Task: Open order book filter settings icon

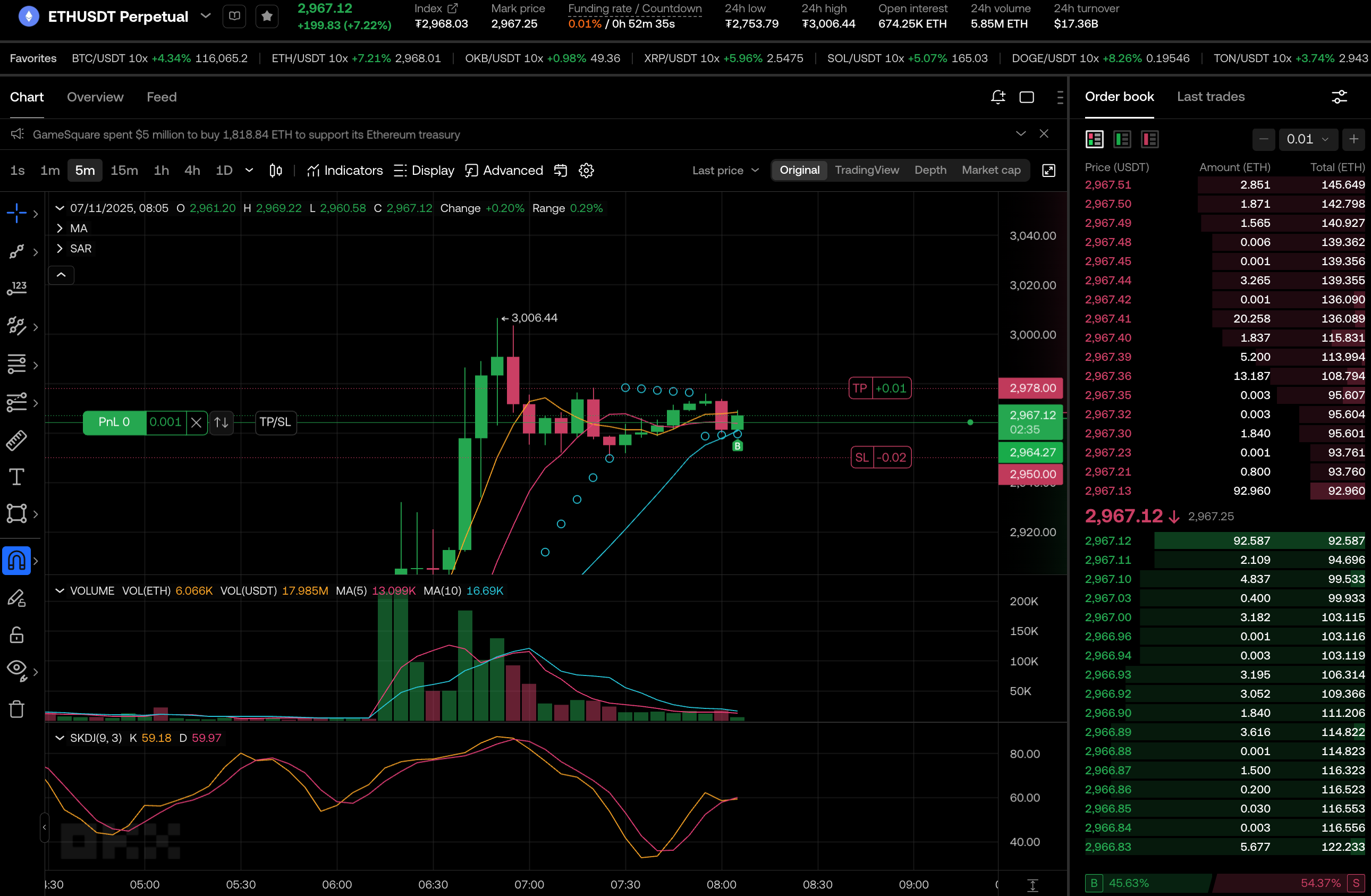Action: (x=1339, y=97)
